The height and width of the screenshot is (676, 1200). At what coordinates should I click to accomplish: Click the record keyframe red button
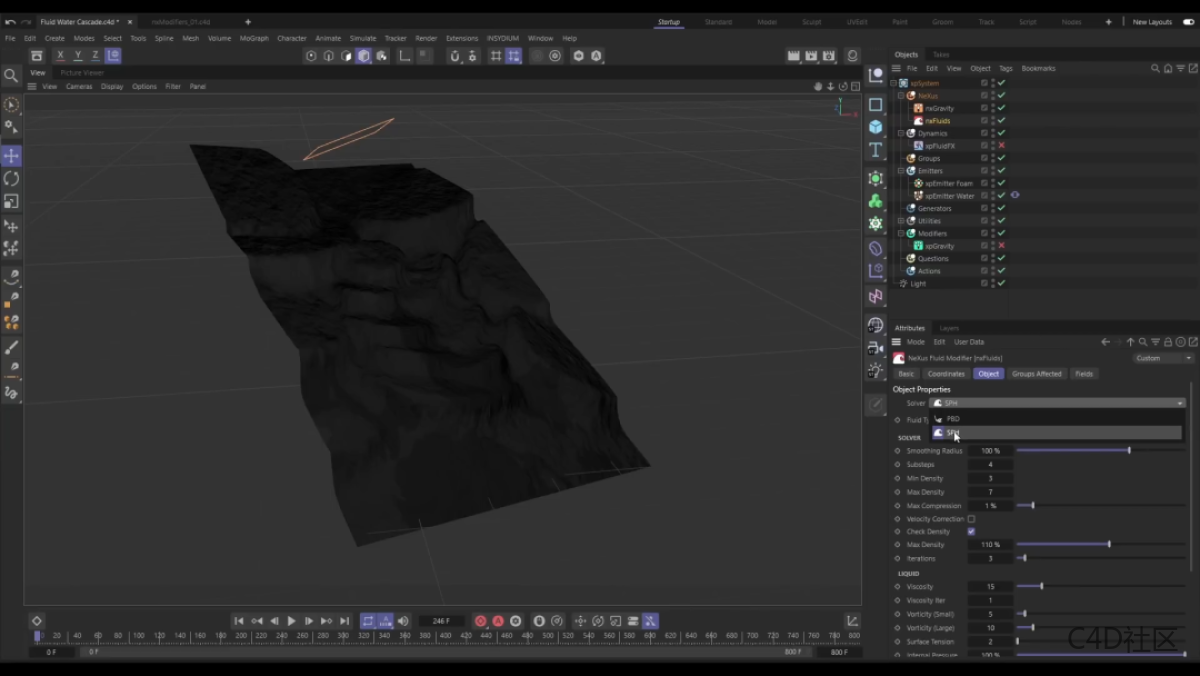(x=480, y=621)
